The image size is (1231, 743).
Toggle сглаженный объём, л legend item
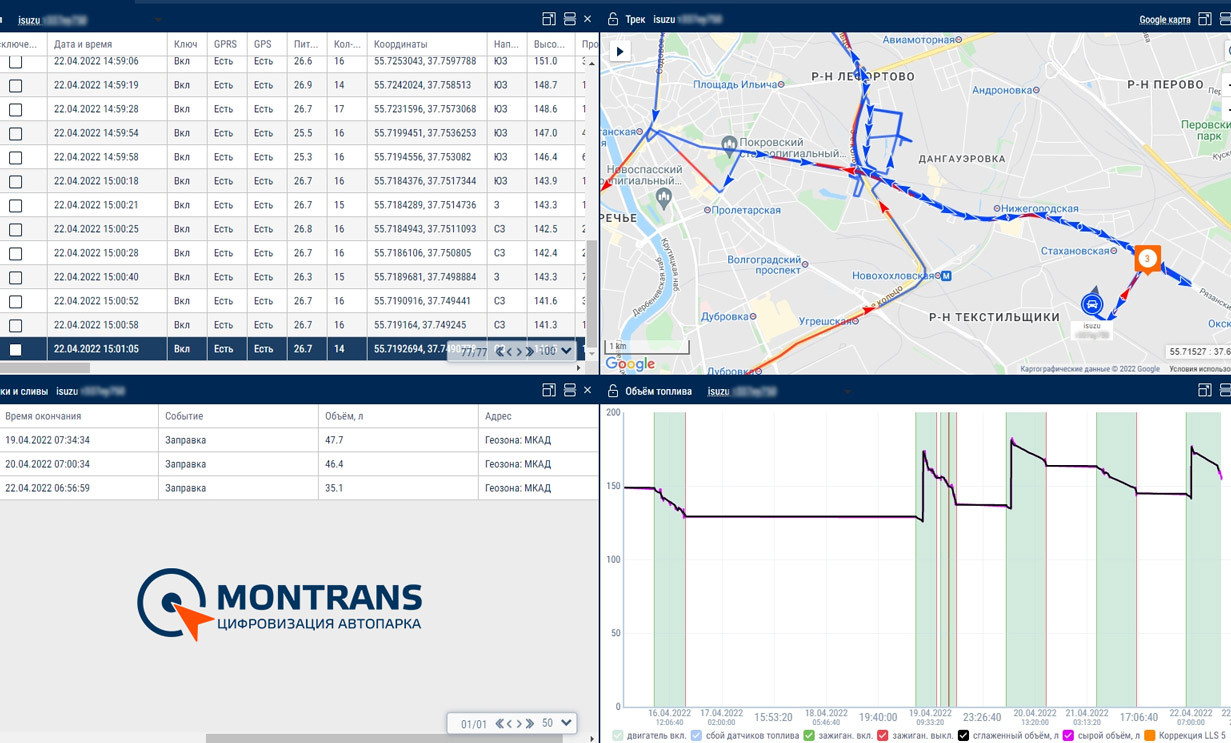coord(964,735)
